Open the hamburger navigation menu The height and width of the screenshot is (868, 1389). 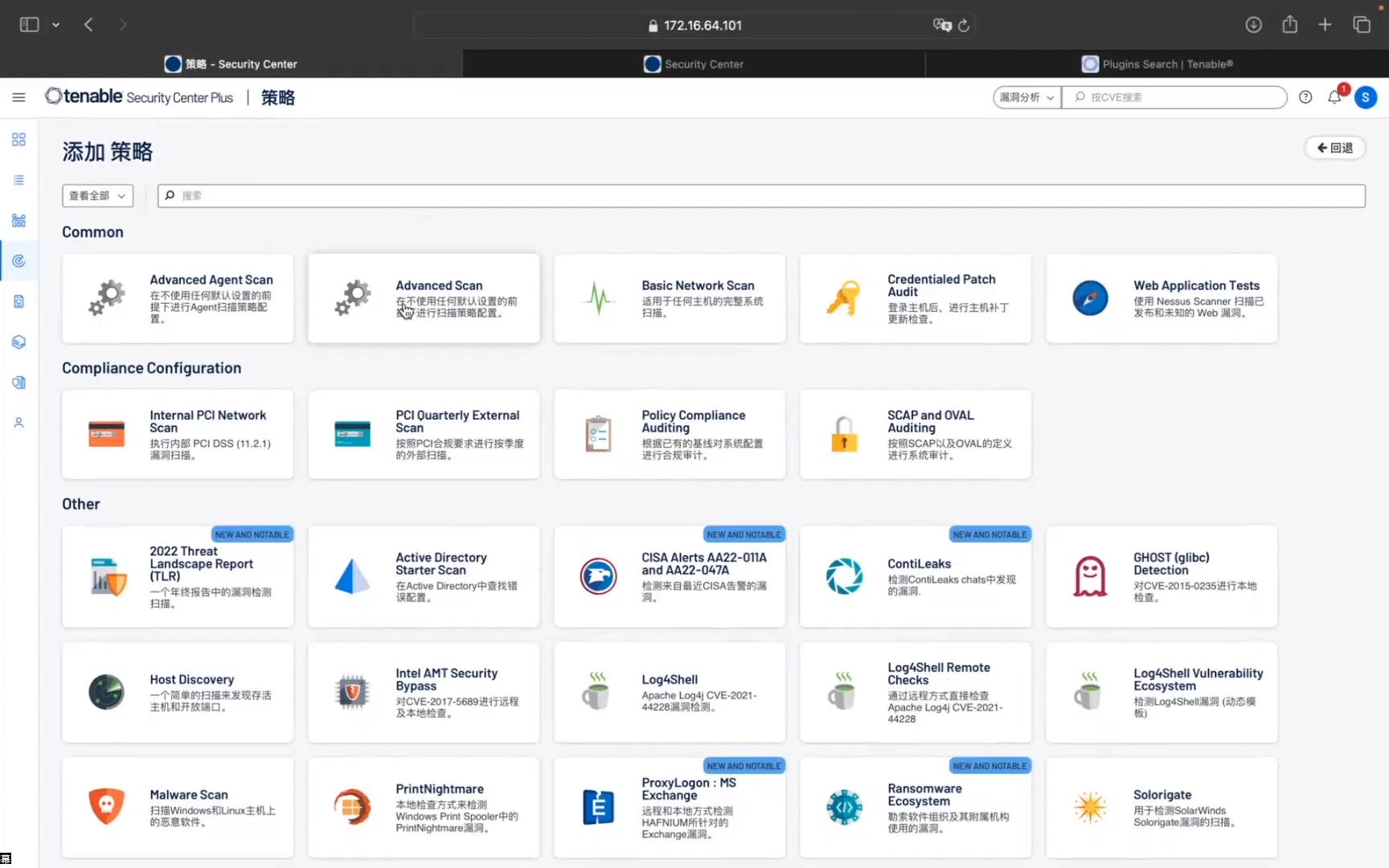pyautogui.click(x=18, y=97)
